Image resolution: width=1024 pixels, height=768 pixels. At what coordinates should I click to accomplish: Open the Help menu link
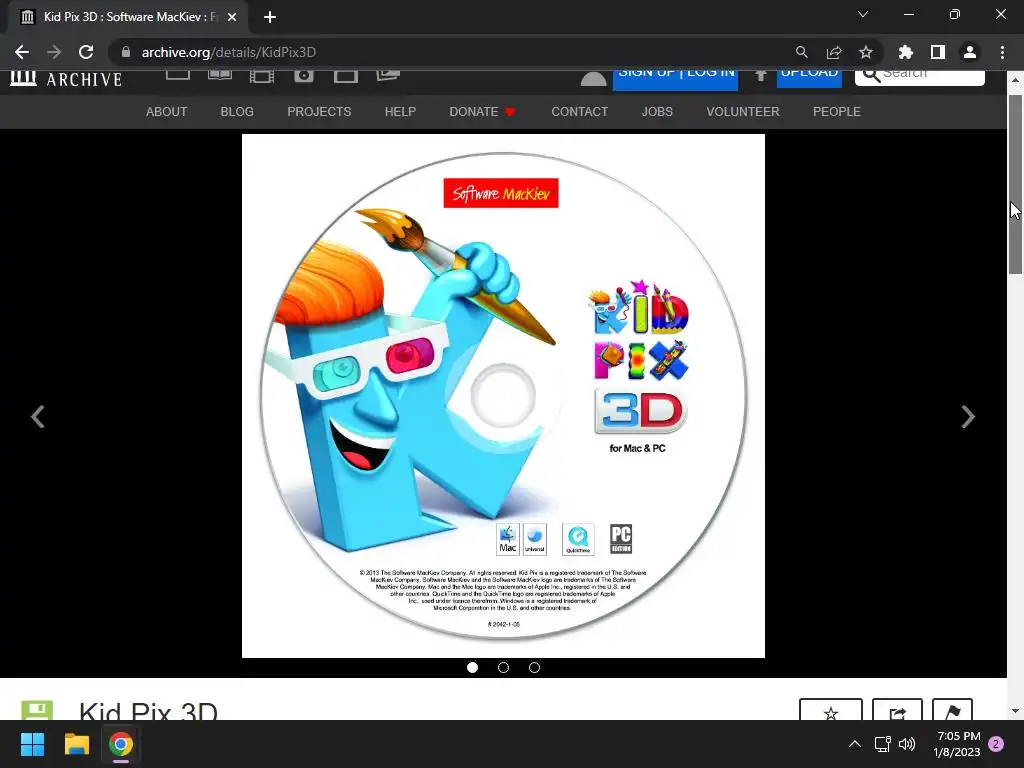click(400, 112)
